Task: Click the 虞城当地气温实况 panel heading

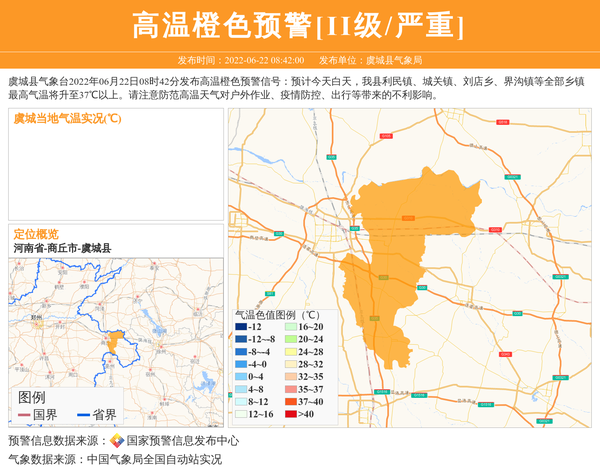Action: (67, 119)
